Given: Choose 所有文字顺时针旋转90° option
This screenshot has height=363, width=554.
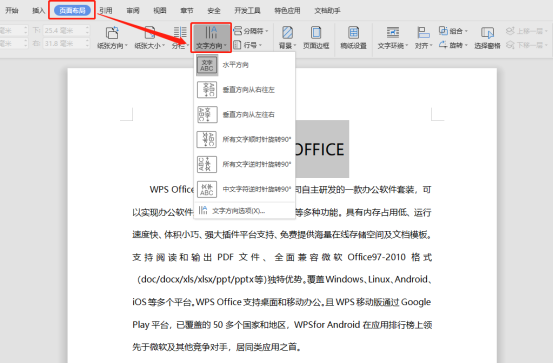Looking at the screenshot, I should (244, 139).
